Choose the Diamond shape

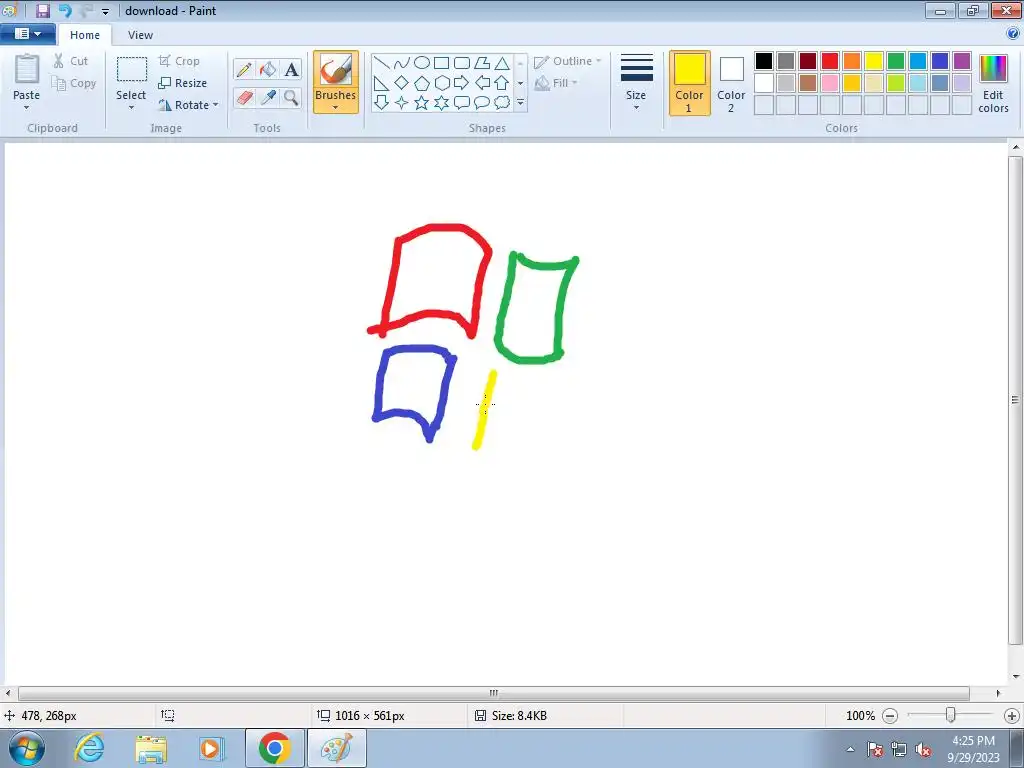(402, 83)
